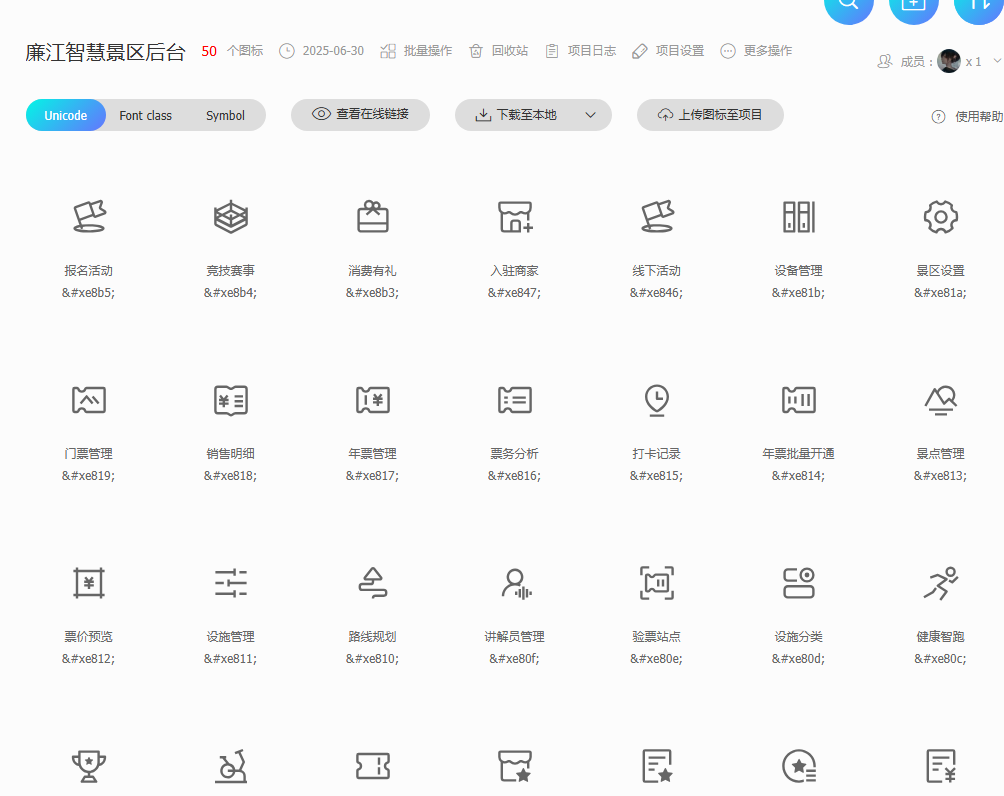Open the 更多操作 menu
1004x796 pixels.
click(x=756, y=50)
